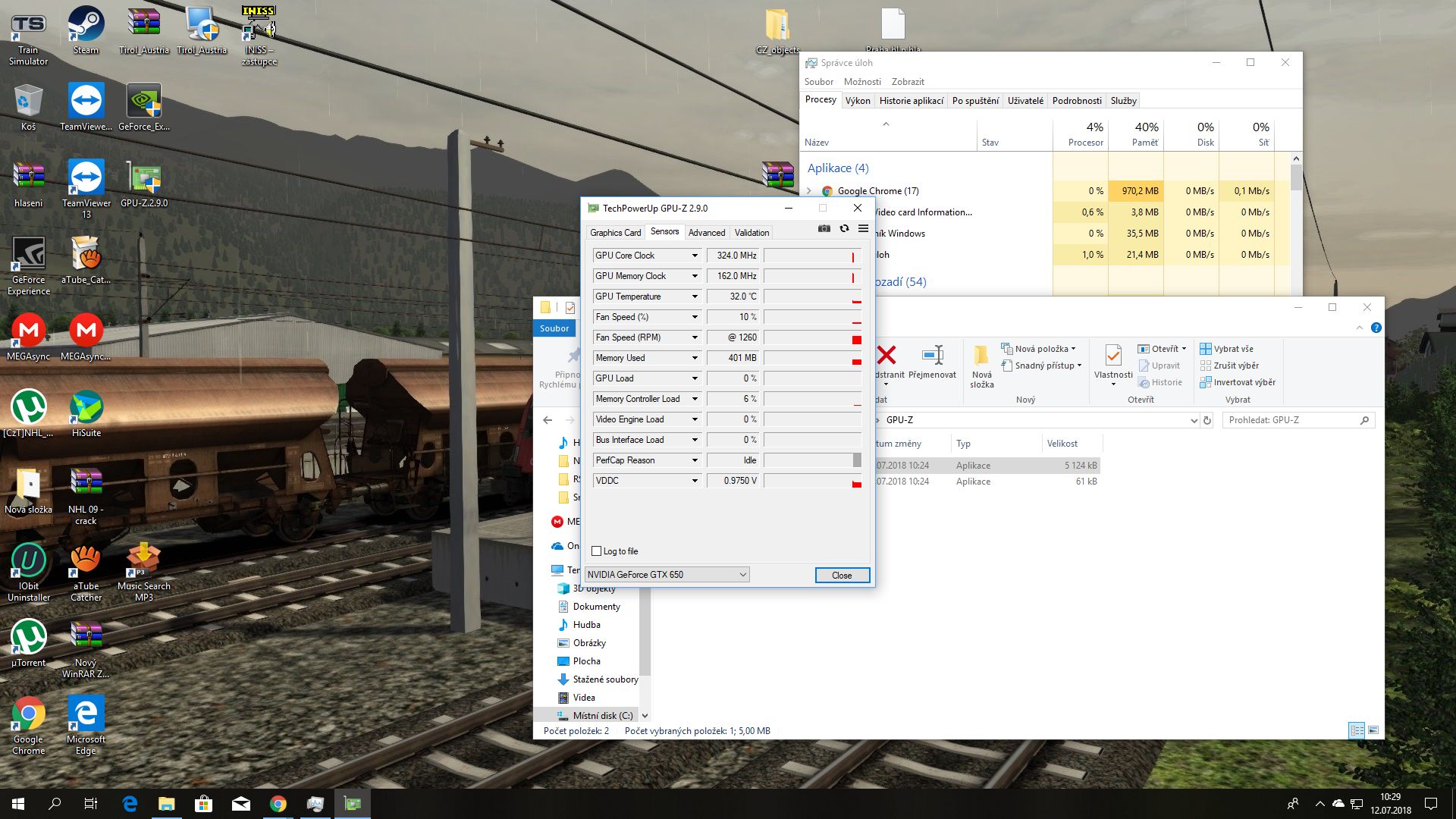Switch to Graphics Card tab in GPU-Z
The image size is (1456, 819).
[615, 233]
